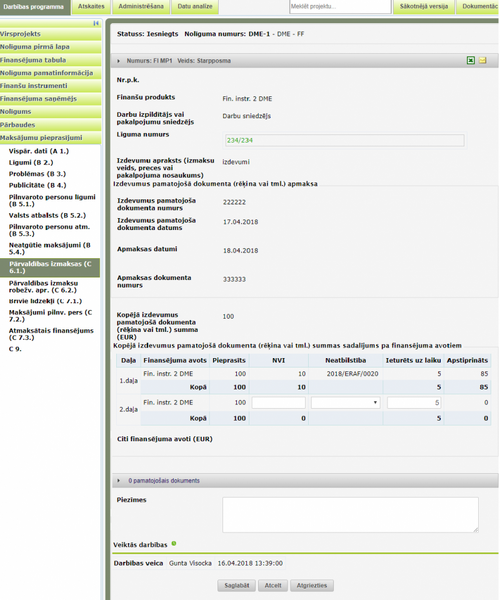Collapse the left sidebar using the arrow icon
Viewport: 500px width, 600px height.
coord(96,23)
